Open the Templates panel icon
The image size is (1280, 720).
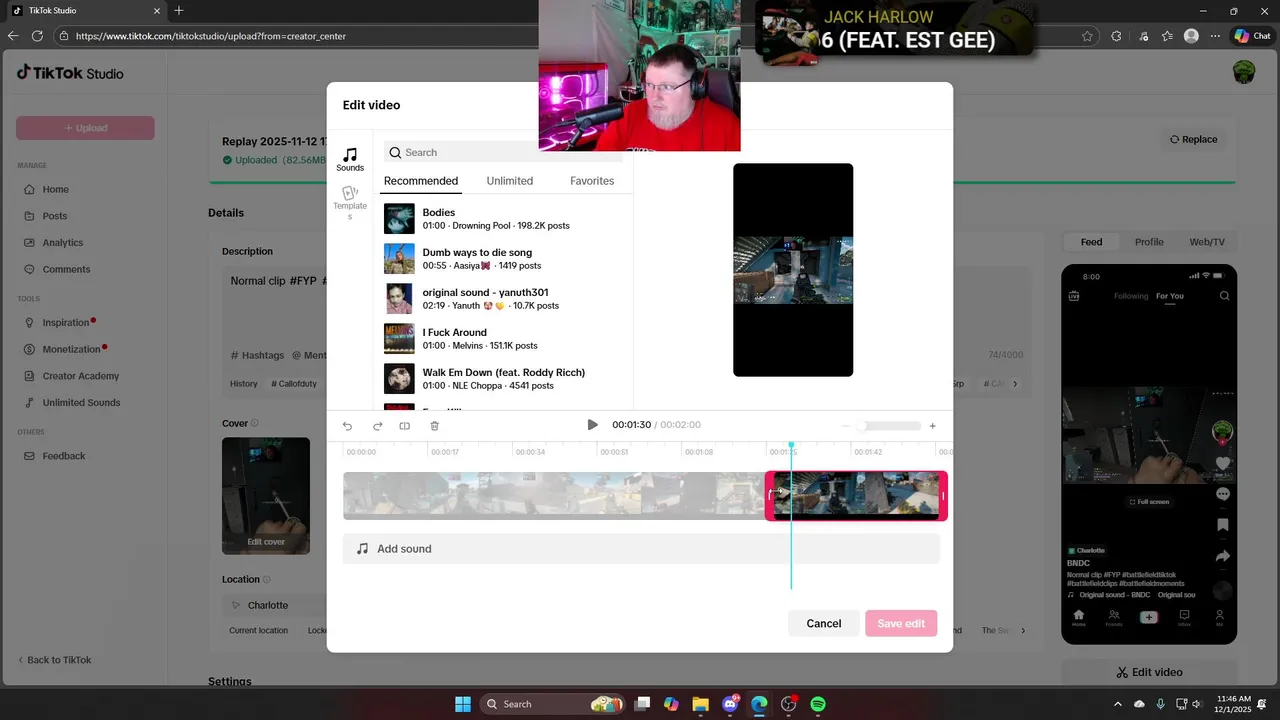coord(350,202)
